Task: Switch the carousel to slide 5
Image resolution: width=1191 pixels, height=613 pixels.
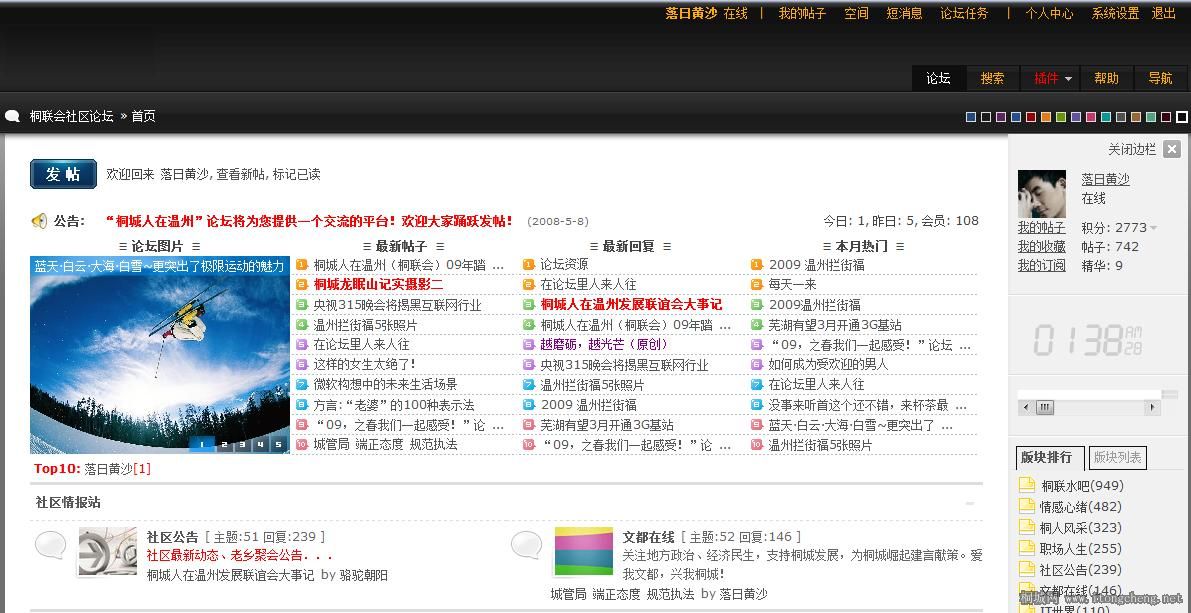Action: tap(278, 445)
